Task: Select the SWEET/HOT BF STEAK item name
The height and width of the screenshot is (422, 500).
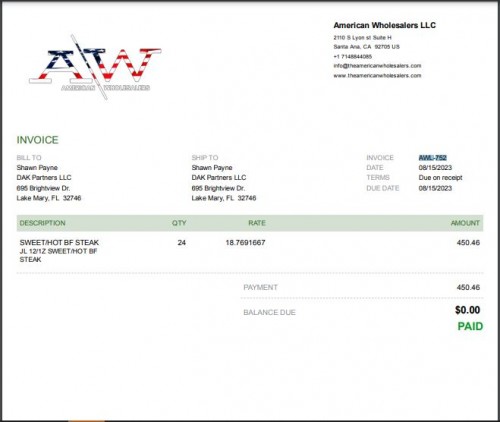Action: coord(59,243)
